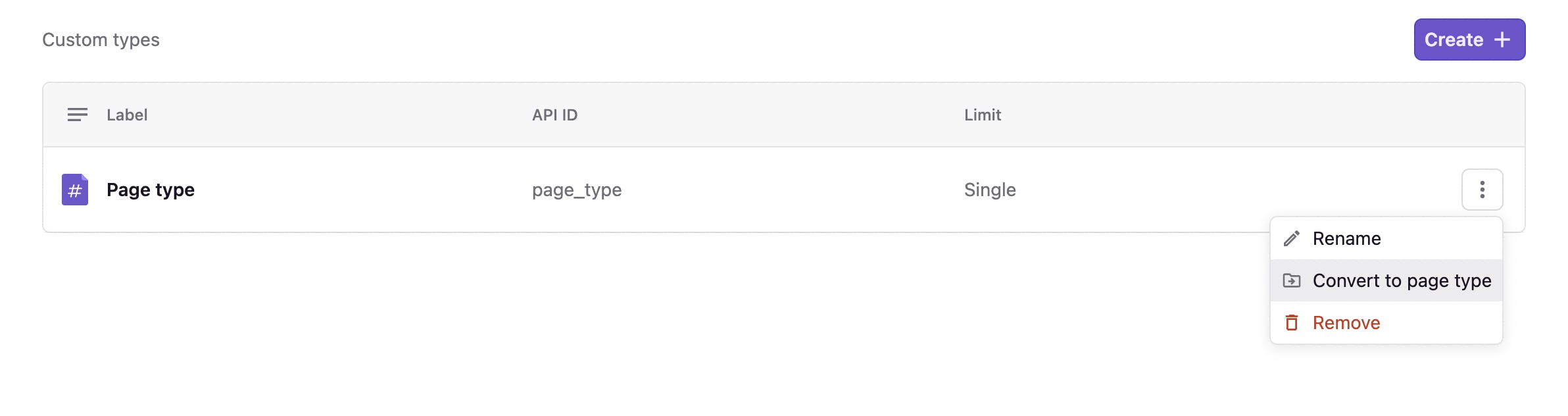
Task: Click the pencil icon beside Rename
Action: [x=1293, y=238]
